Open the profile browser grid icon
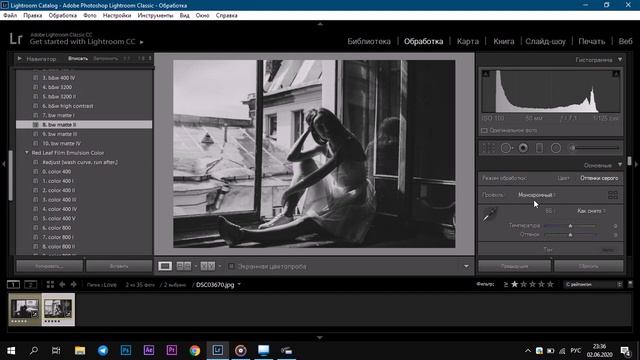 tap(613, 195)
